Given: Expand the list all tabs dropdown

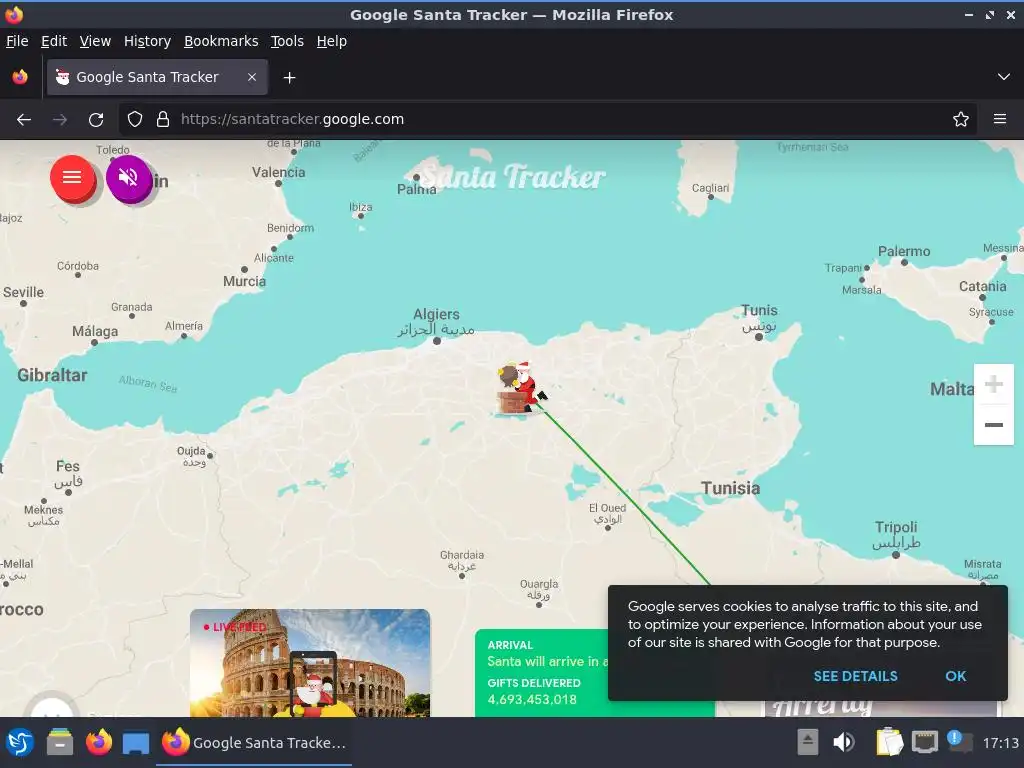Looking at the screenshot, I should [1004, 77].
